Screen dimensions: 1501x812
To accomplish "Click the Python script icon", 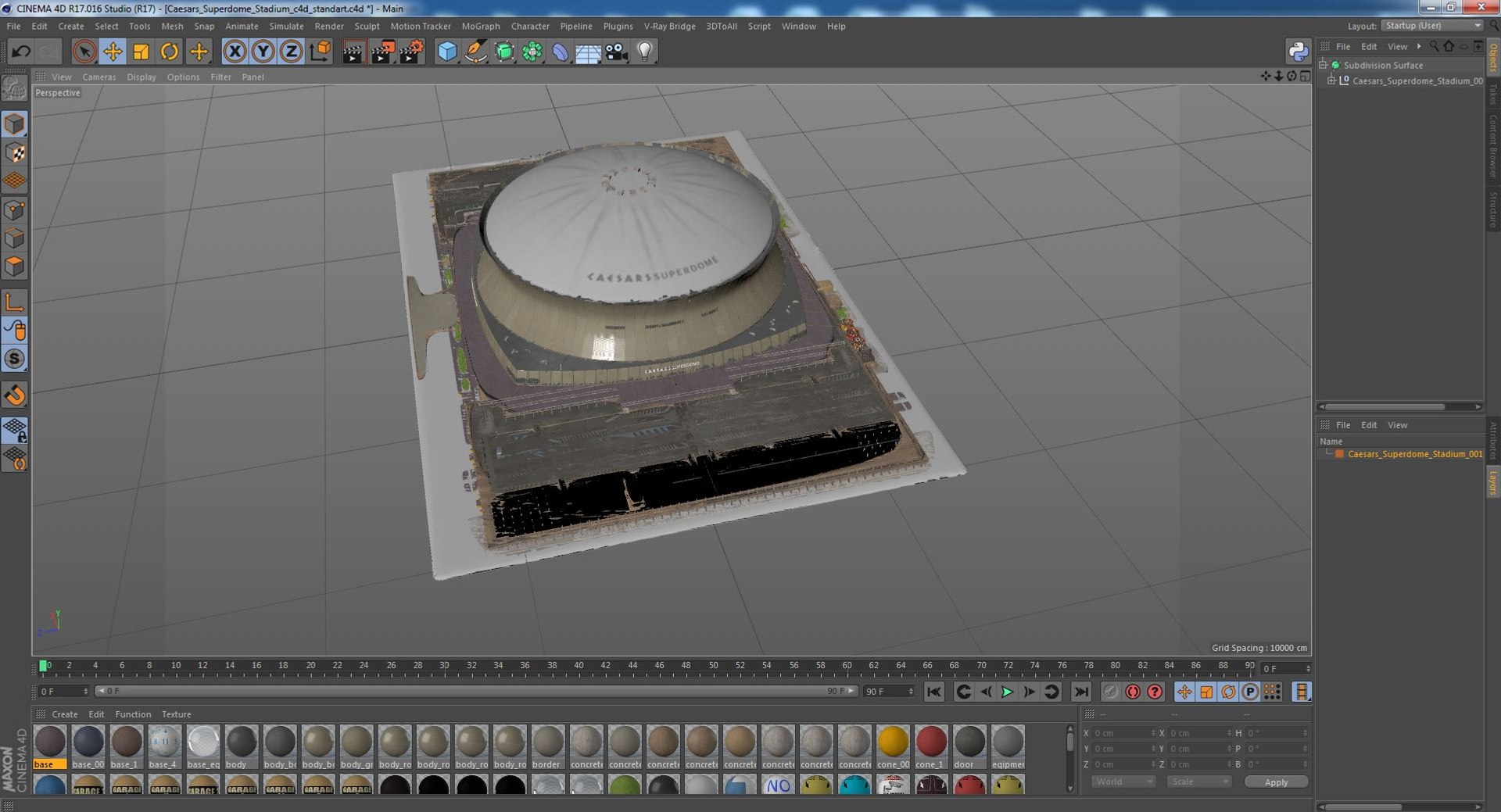I will click(x=1298, y=52).
